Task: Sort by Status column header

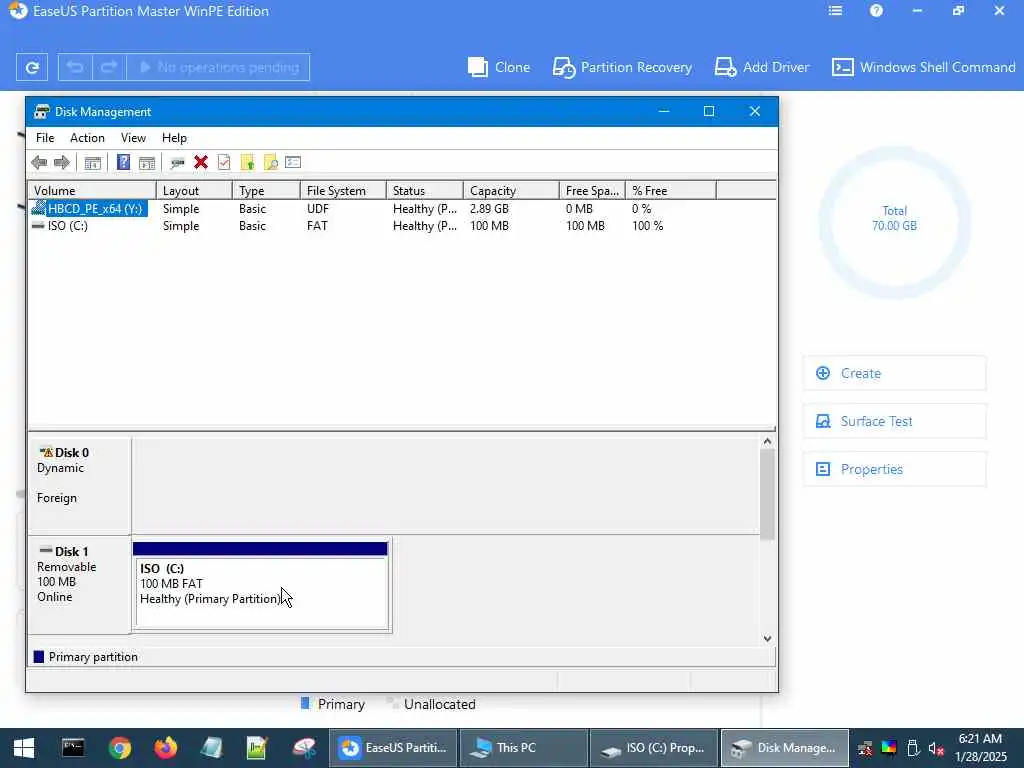Action: click(425, 191)
